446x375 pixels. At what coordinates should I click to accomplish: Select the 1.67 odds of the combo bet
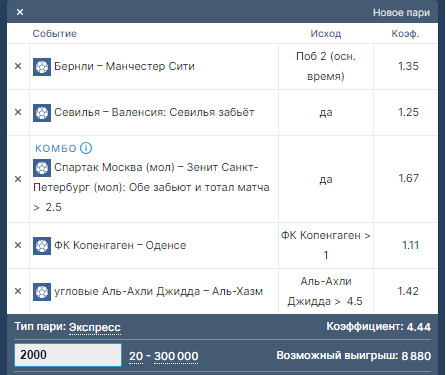(x=408, y=178)
